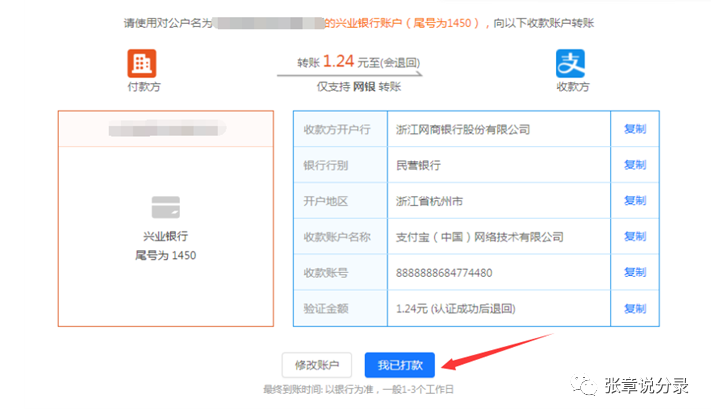Click the blurred account name header
The height and width of the screenshot is (416, 711).
tap(164, 129)
